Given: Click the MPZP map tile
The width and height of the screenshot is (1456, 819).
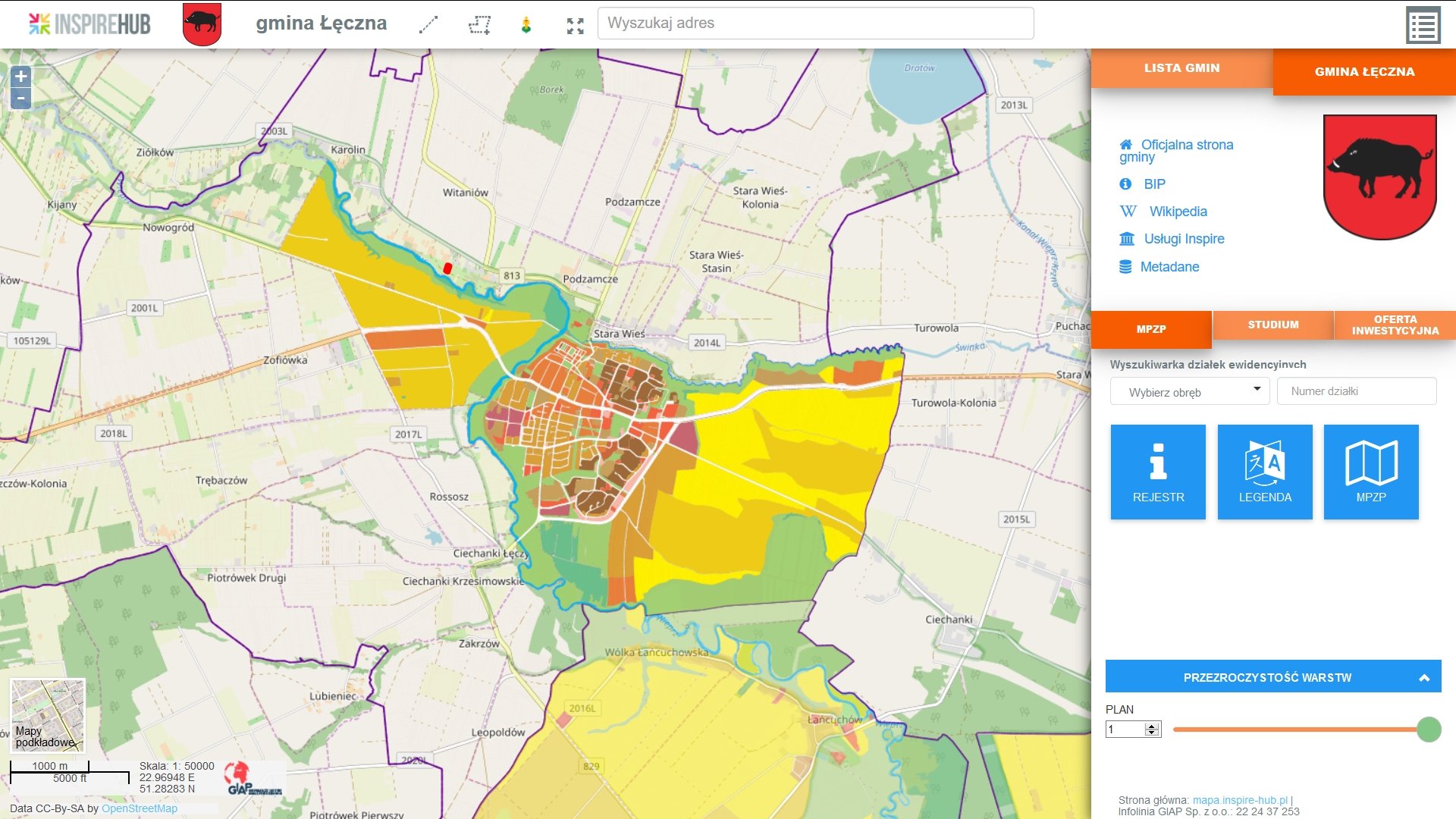Looking at the screenshot, I should [x=1370, y=472].
